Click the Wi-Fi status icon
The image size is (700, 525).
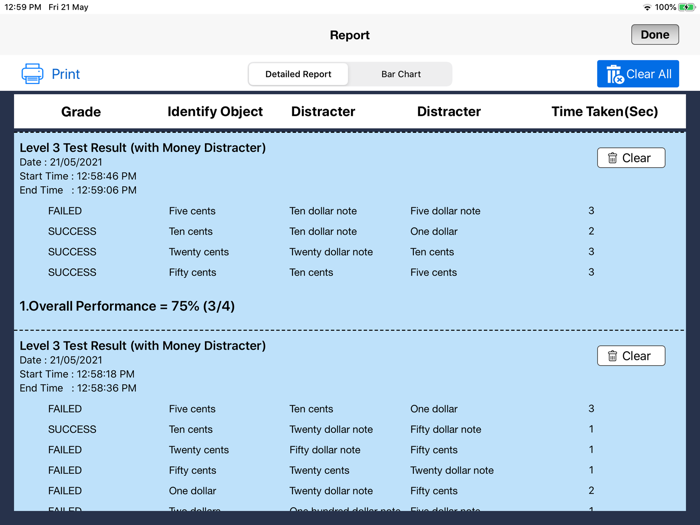(x=647, y=7)
